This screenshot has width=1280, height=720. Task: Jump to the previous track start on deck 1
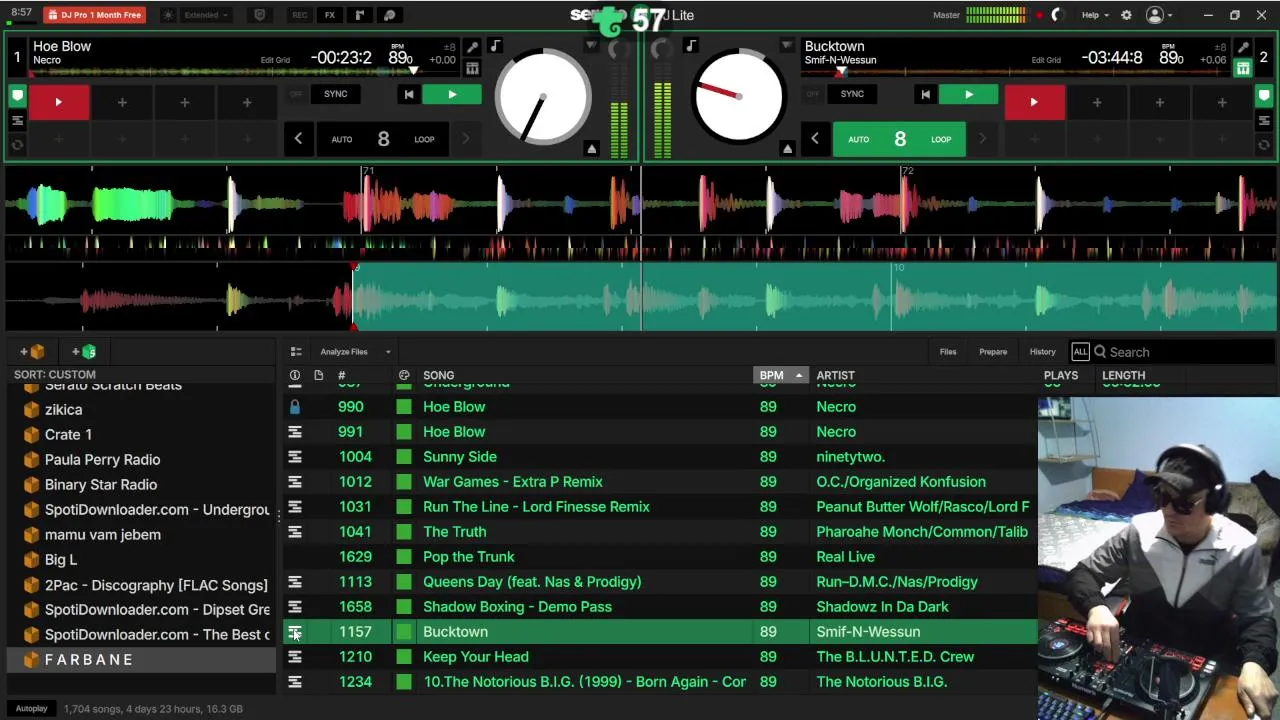tap(408, 95)
